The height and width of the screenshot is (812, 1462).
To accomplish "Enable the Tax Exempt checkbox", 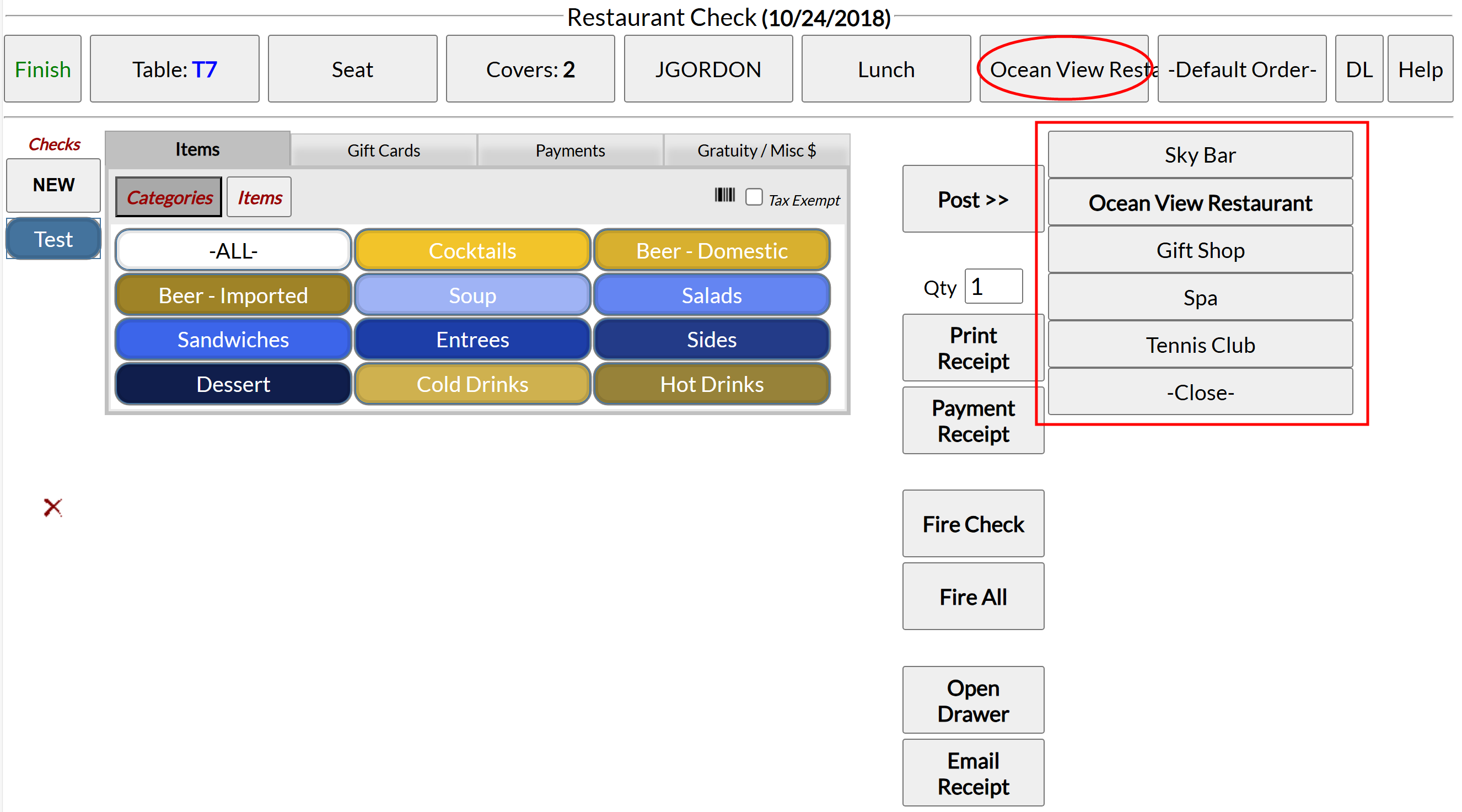I will tap(754, 197).
